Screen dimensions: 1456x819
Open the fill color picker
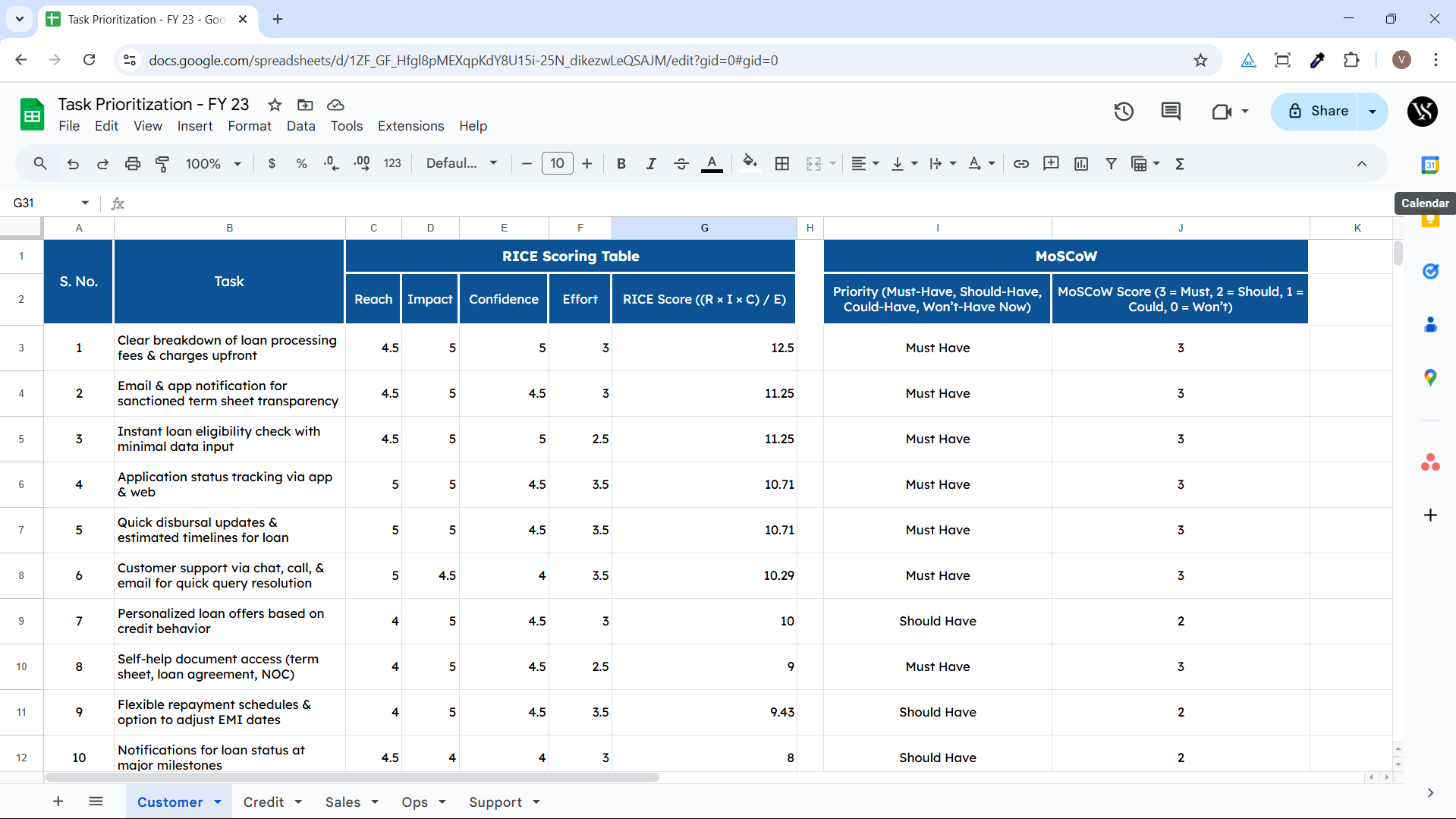click(750, 163)
